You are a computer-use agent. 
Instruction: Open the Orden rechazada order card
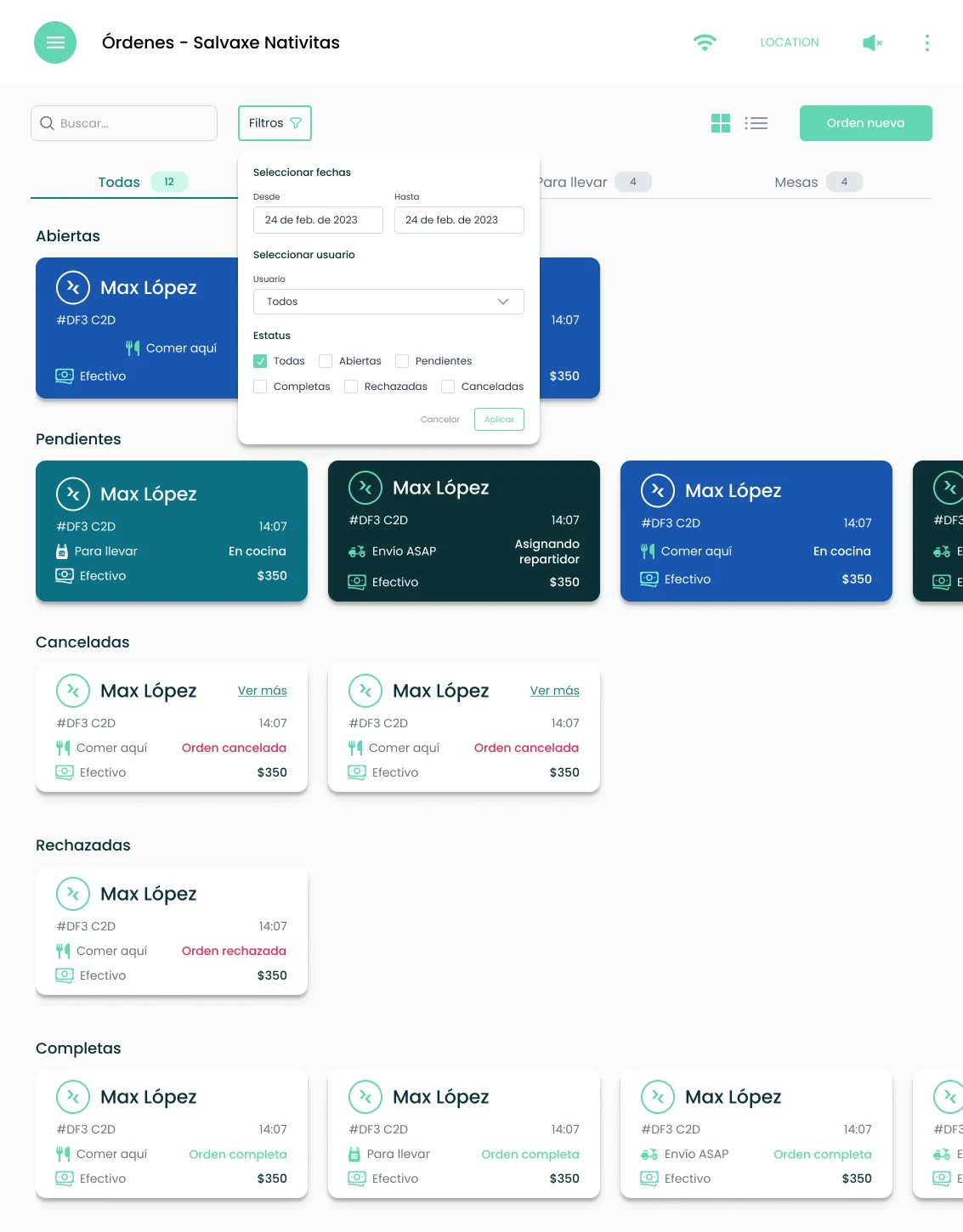click(172, 930)
